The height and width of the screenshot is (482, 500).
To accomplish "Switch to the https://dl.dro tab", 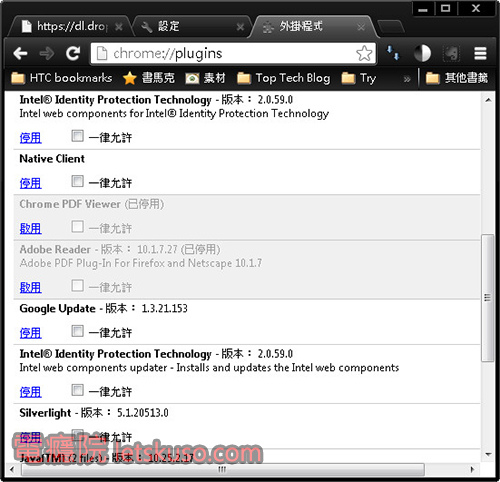I will [70, 26].
